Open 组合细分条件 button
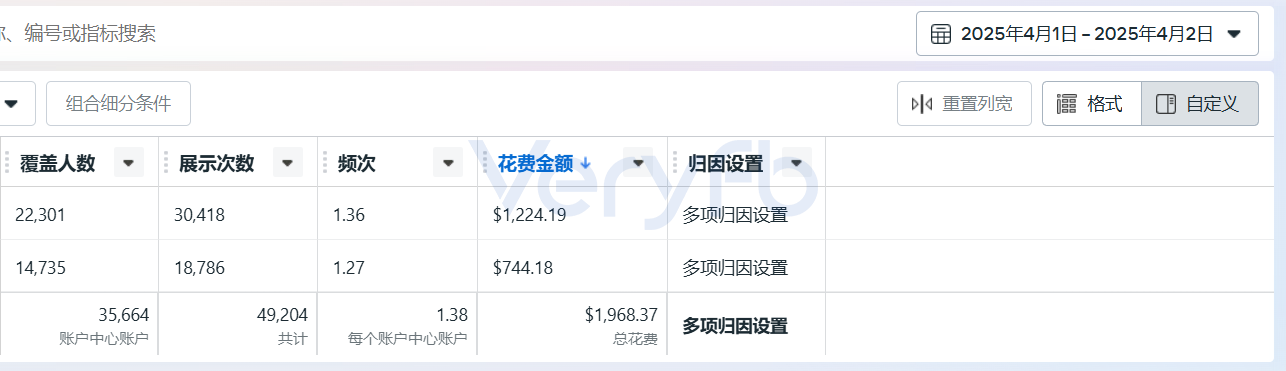This screenshot has width=1286, height=371. tap(118, 104)
